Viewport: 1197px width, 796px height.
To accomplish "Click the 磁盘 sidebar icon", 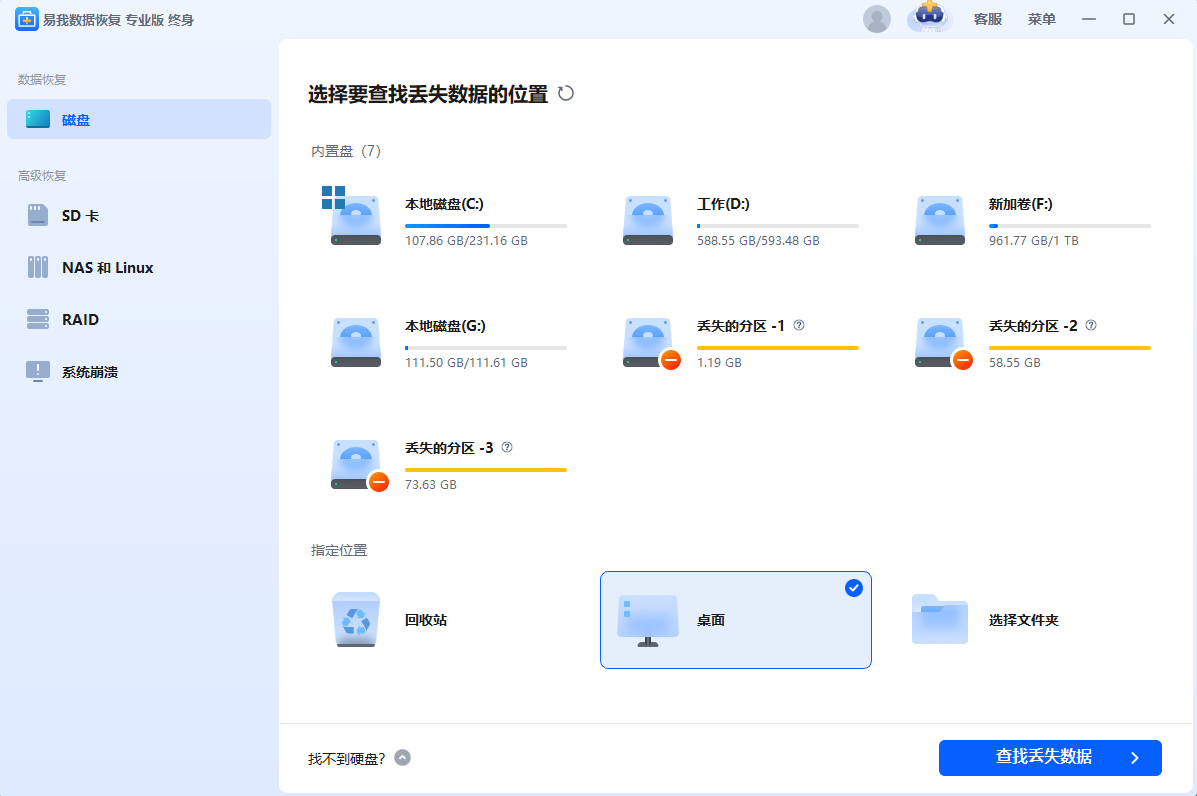I will point(37,119).
